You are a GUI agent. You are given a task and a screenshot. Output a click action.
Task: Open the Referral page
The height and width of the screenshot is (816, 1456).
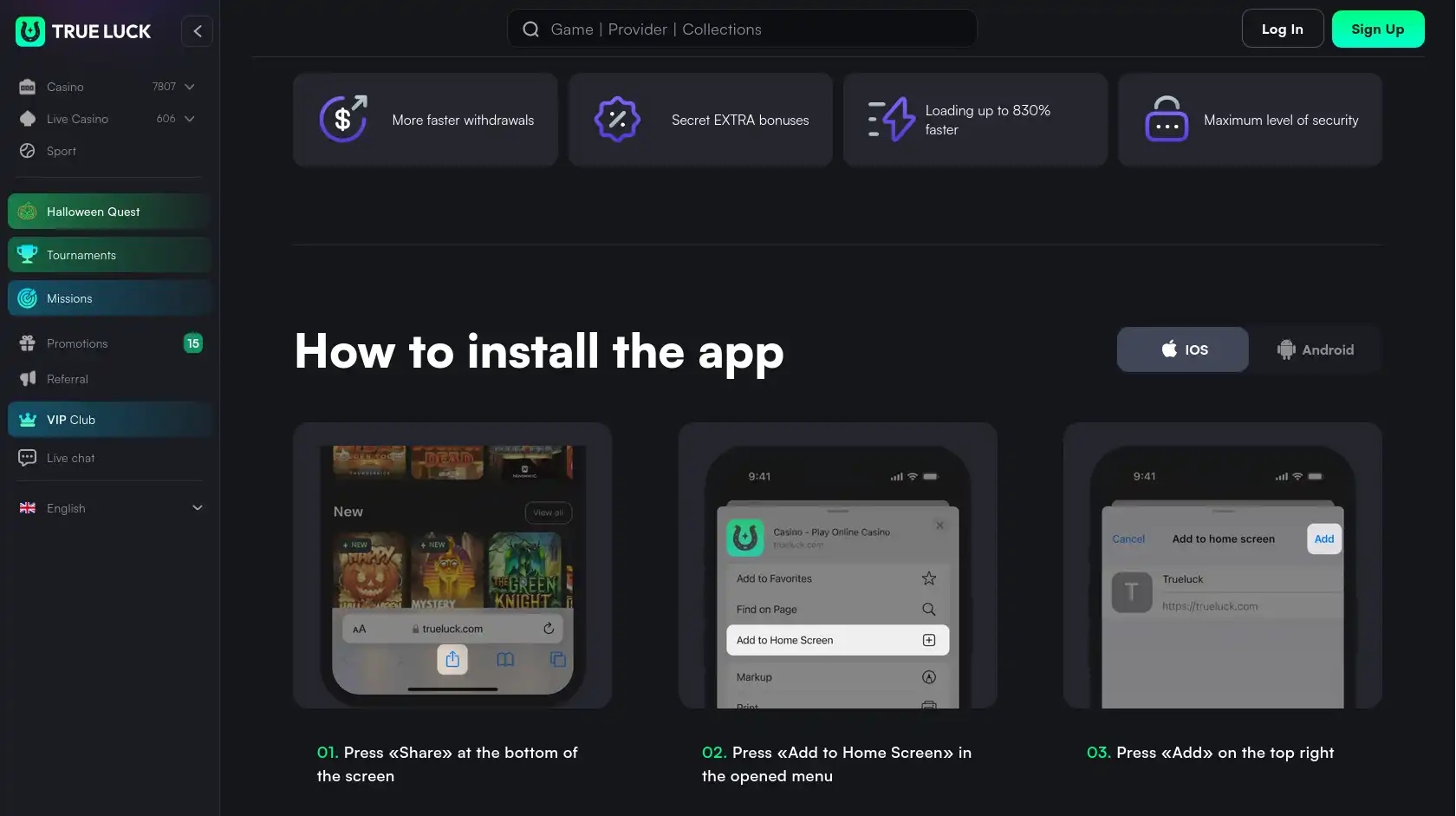tap(67, 379)
